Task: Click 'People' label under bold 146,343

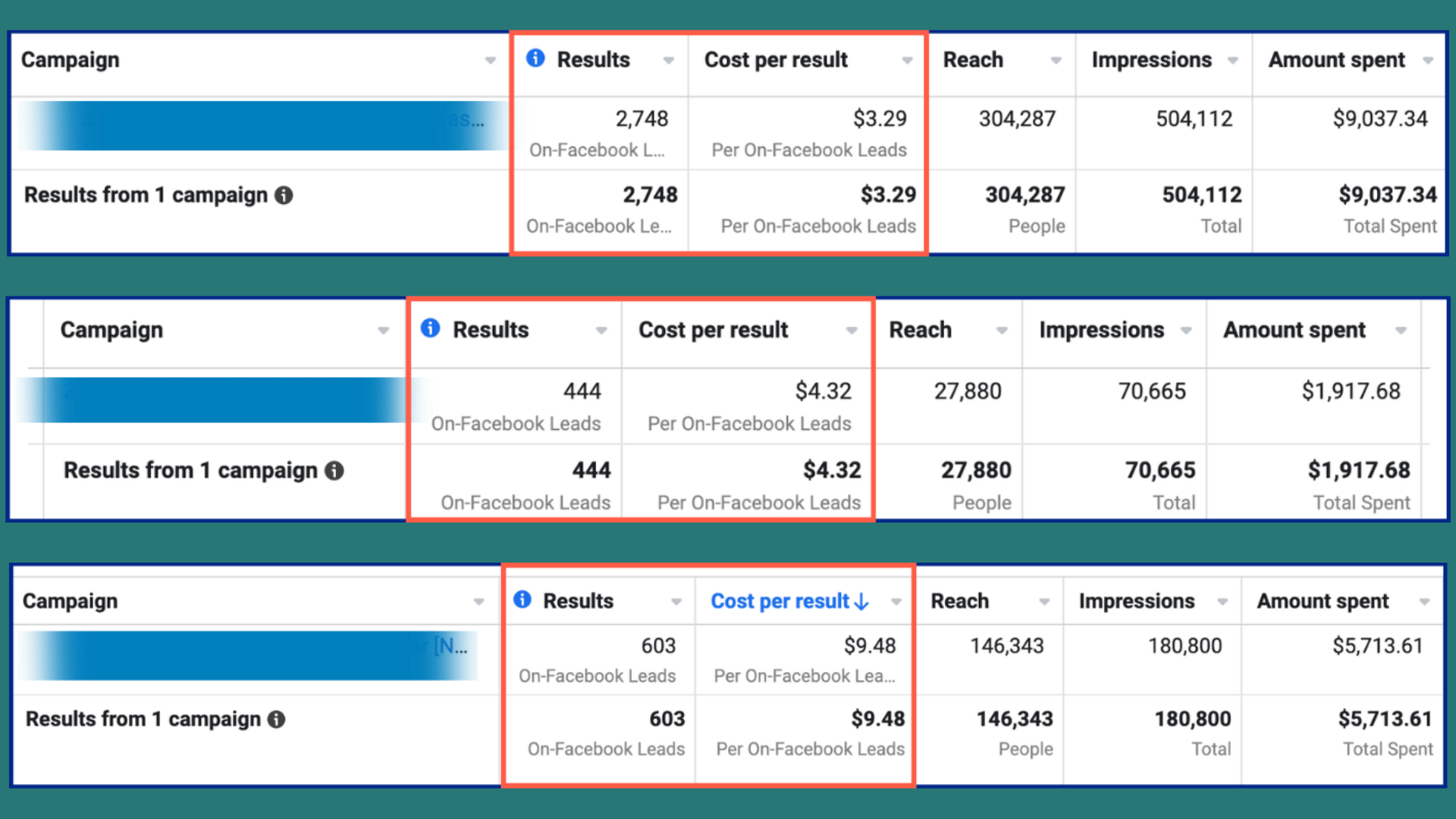Action: 1025,749
